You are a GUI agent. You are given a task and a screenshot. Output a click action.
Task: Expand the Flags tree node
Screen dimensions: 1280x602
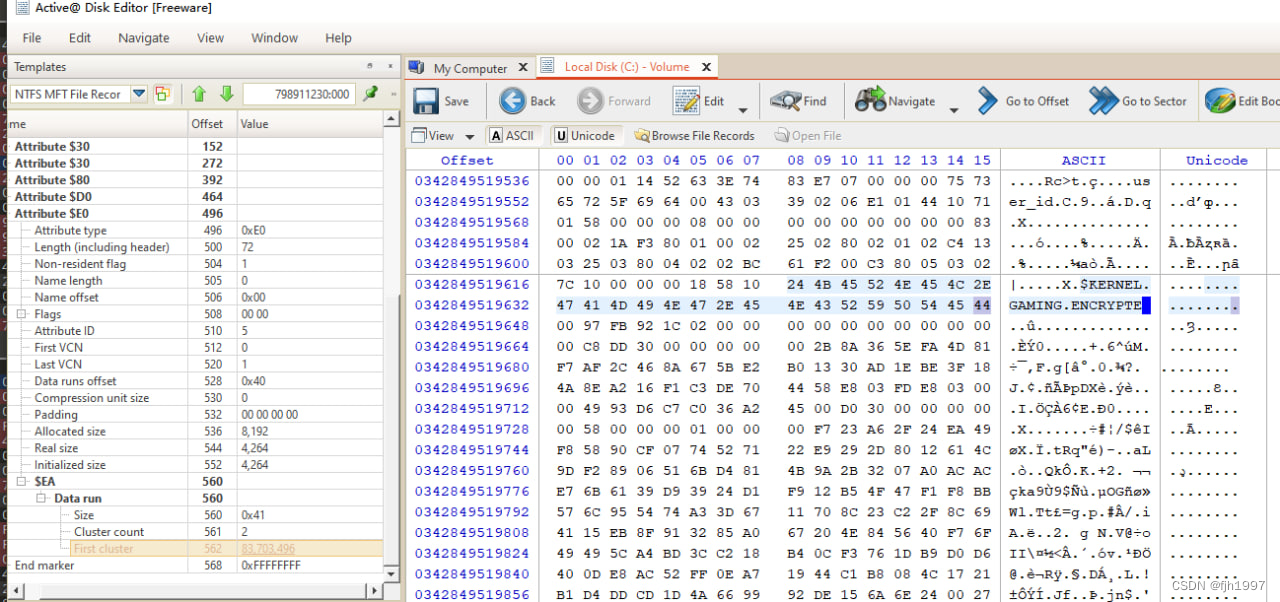[x=22, y=314]
